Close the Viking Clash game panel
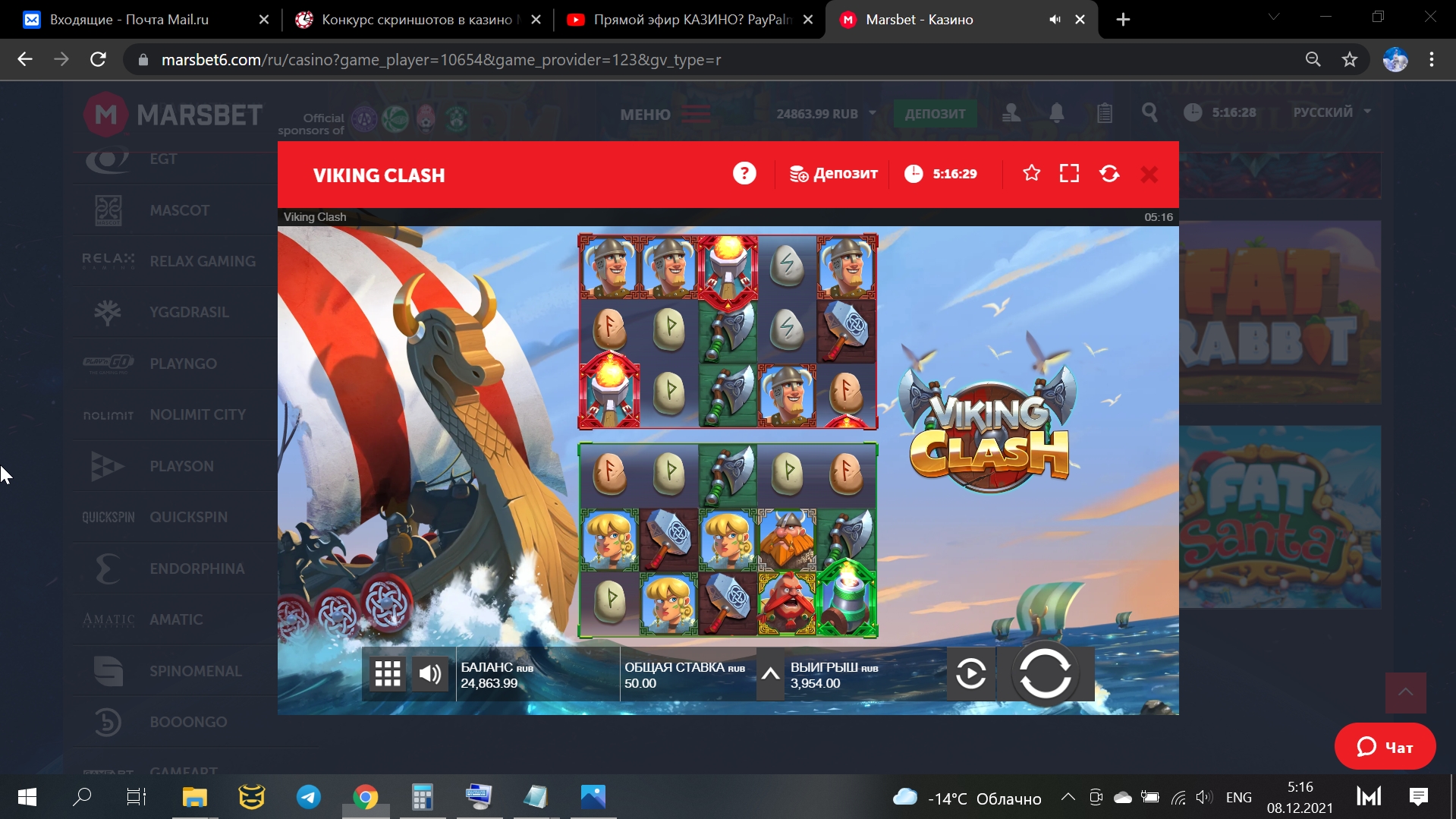 coord(1149,175)
